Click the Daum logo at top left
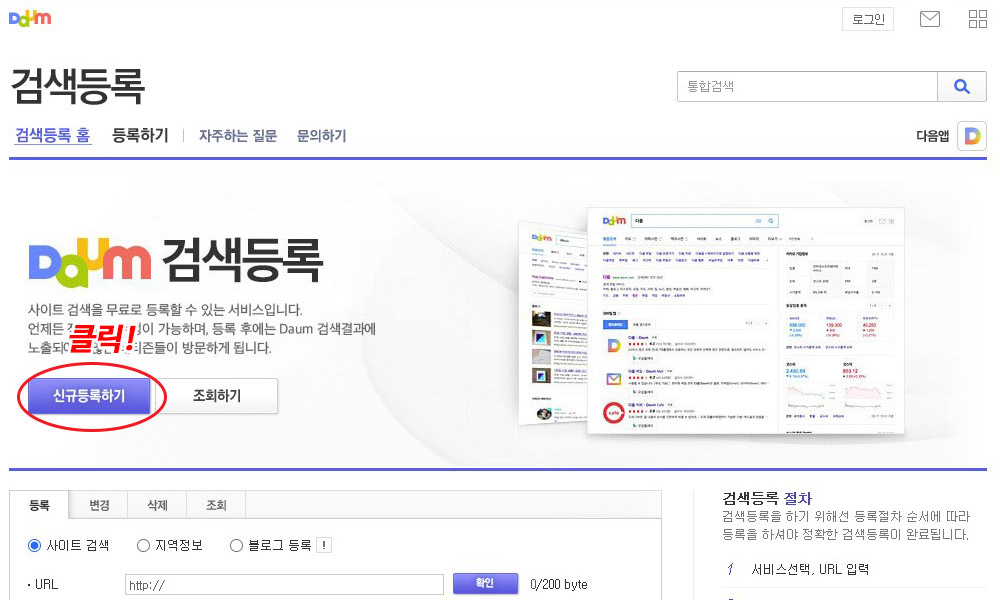 [x=29, y=18]
